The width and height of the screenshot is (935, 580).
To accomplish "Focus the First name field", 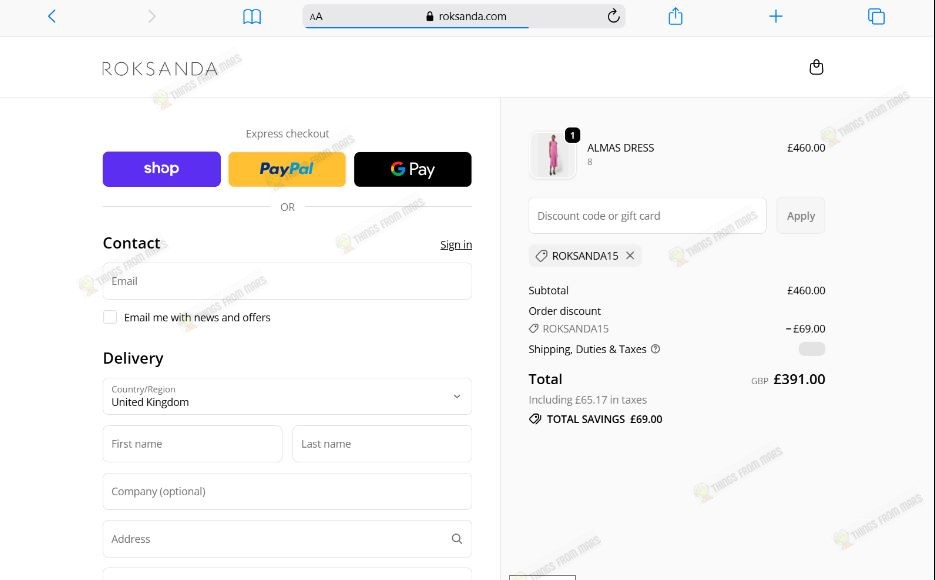I will 192,443.
